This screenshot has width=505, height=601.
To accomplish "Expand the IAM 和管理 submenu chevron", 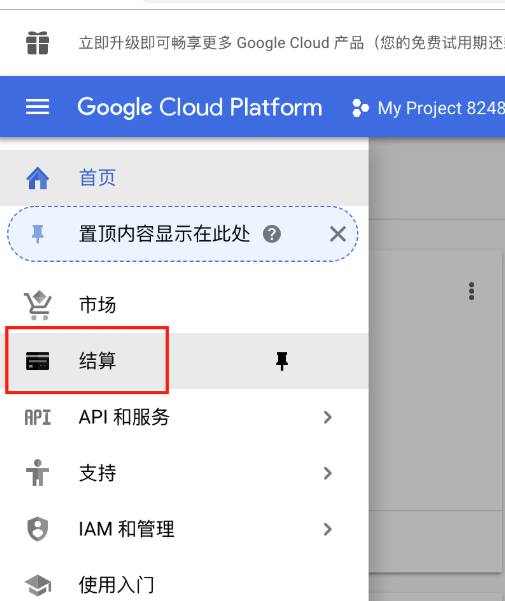I will coord(327,529).
